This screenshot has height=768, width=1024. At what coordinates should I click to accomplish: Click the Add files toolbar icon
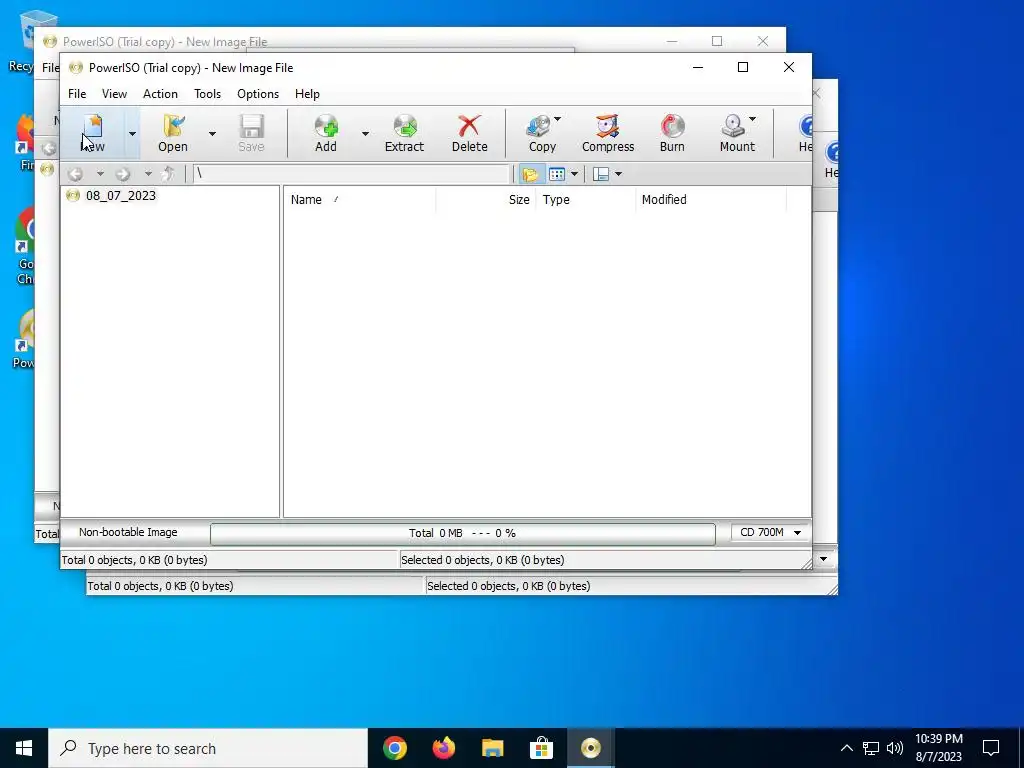[326, 133]
